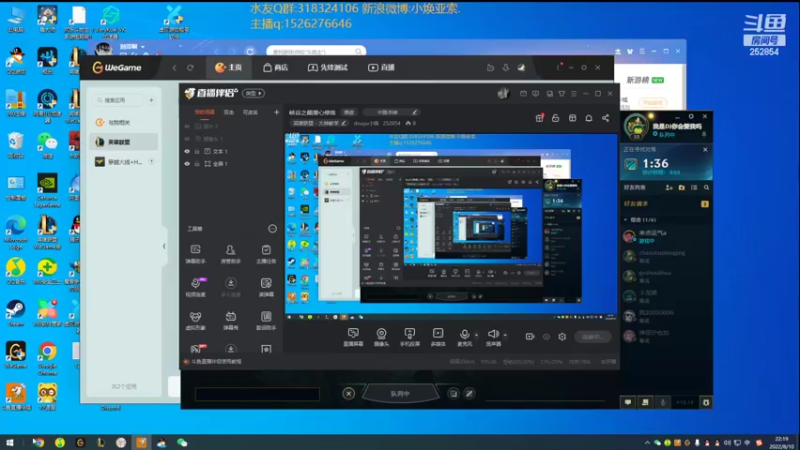The image size is (800, 450).
Task: Collapse the 工具箱 toolbox panel
Action: [x=272, y=229]
